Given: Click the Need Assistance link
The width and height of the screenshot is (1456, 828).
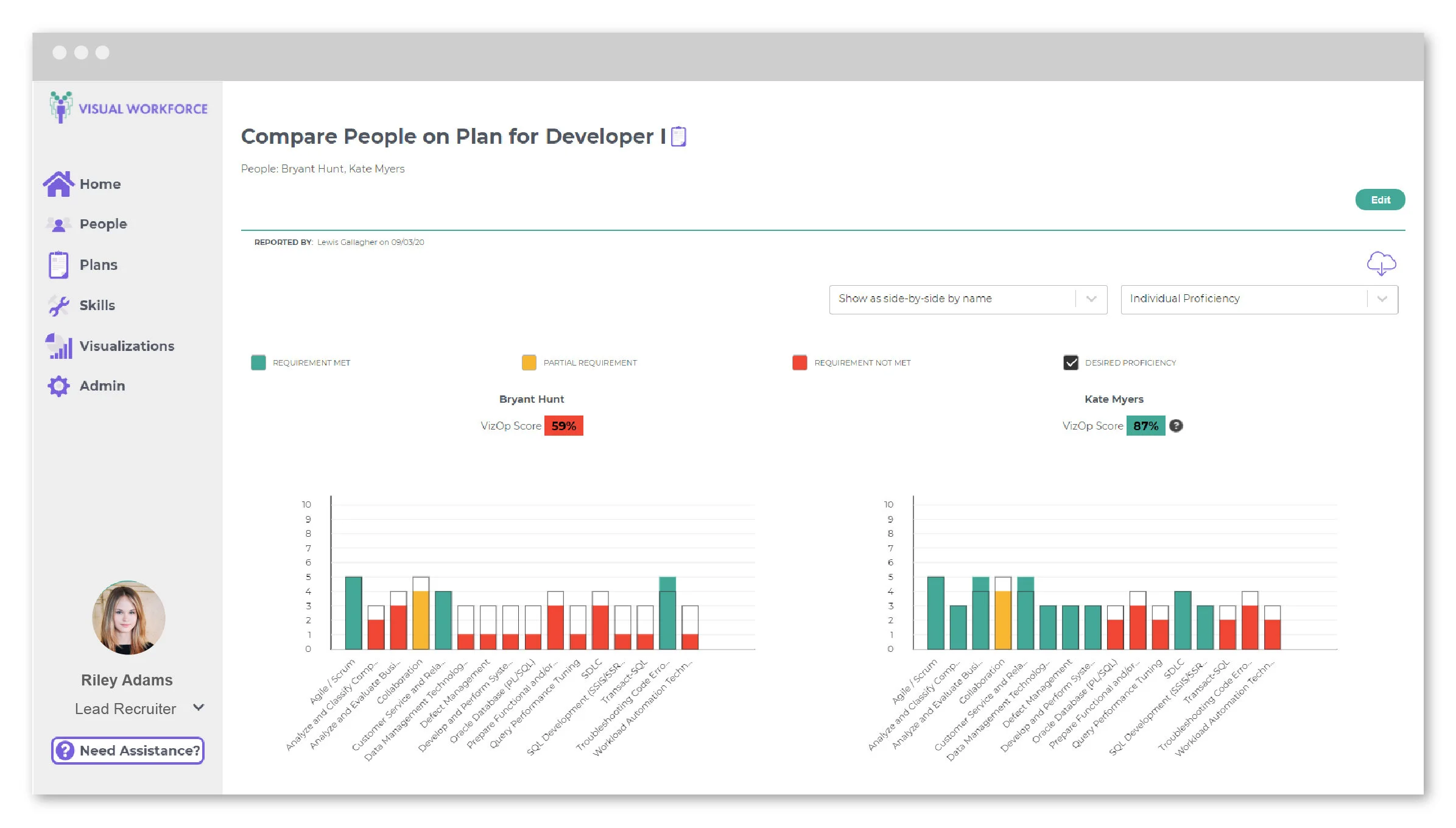Looking at the screenshot, I should [127, 751].
